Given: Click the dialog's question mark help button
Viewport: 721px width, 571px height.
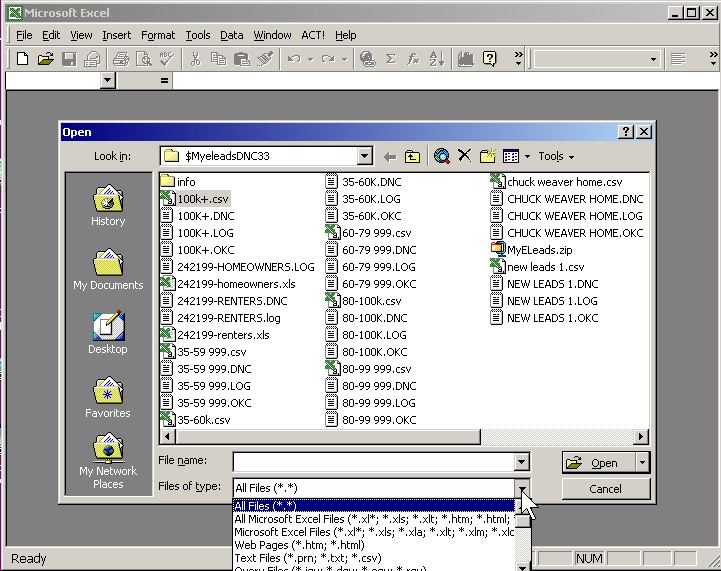Looking at the screenshot, I should tap(625, 132).
